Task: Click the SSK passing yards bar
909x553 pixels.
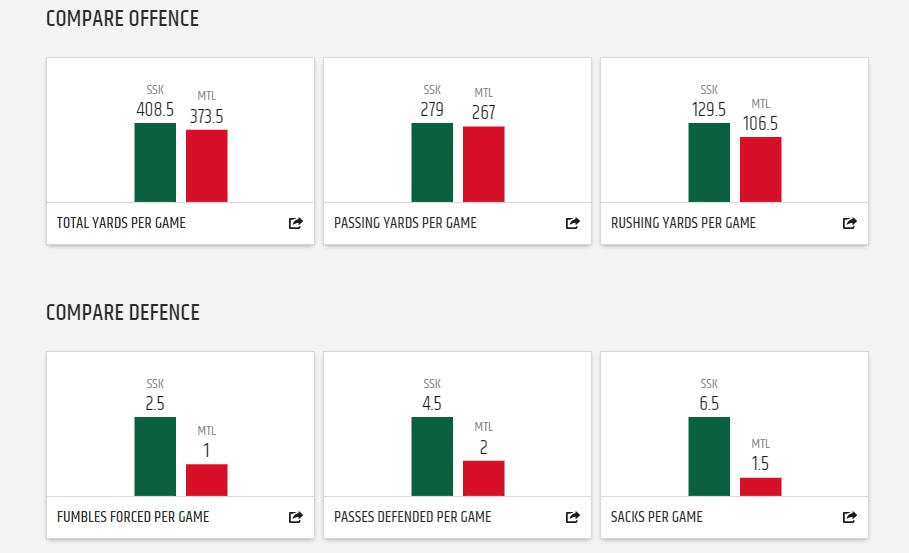Action: (x=432, y=162)
